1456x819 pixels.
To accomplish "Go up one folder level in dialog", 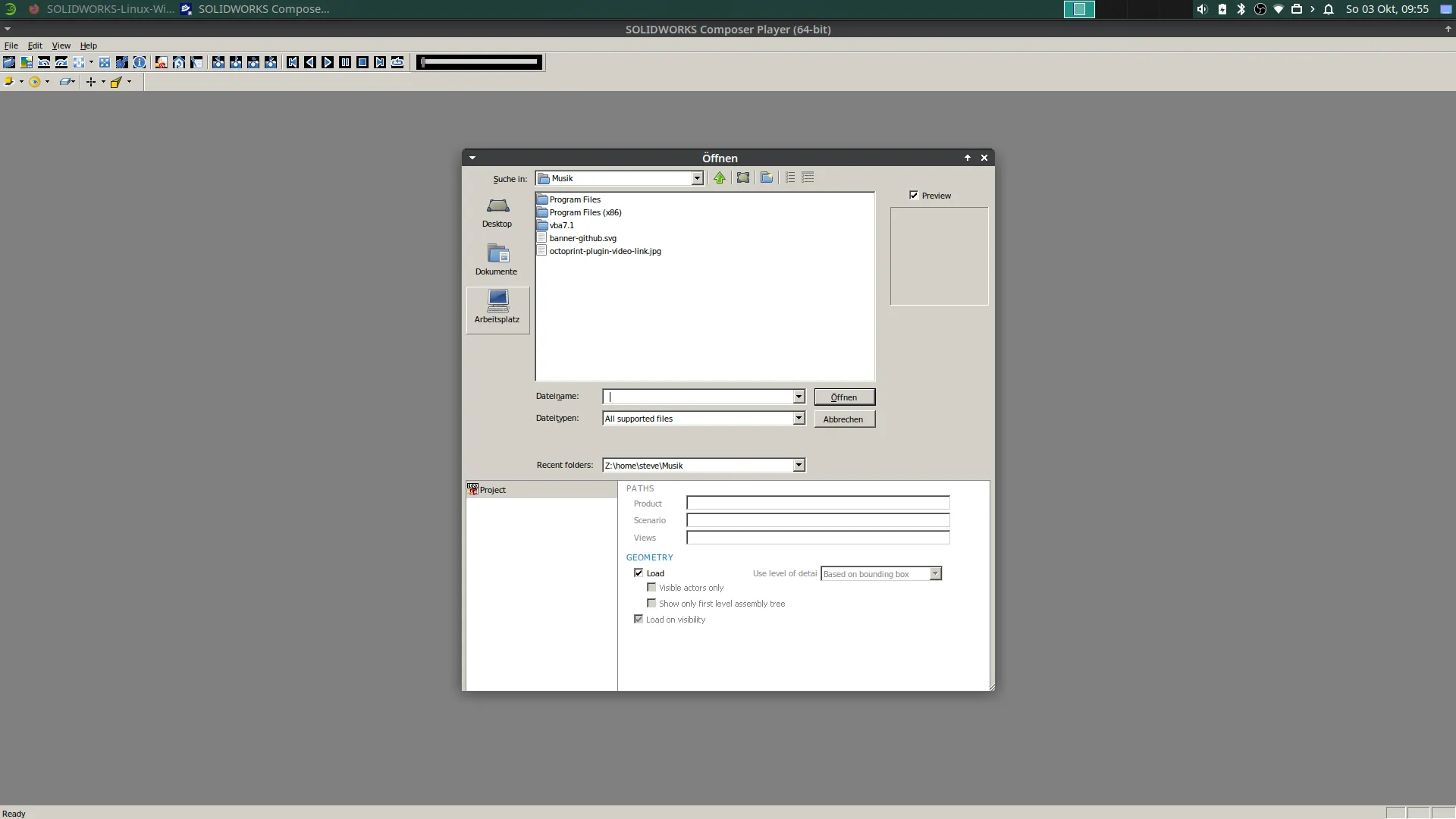I will tap(720, 177).
